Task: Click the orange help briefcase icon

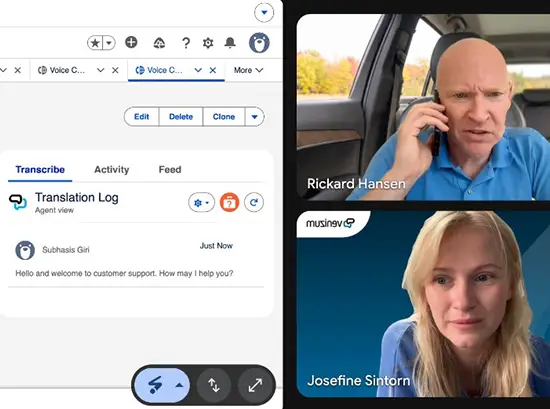Action: [229, 202]
